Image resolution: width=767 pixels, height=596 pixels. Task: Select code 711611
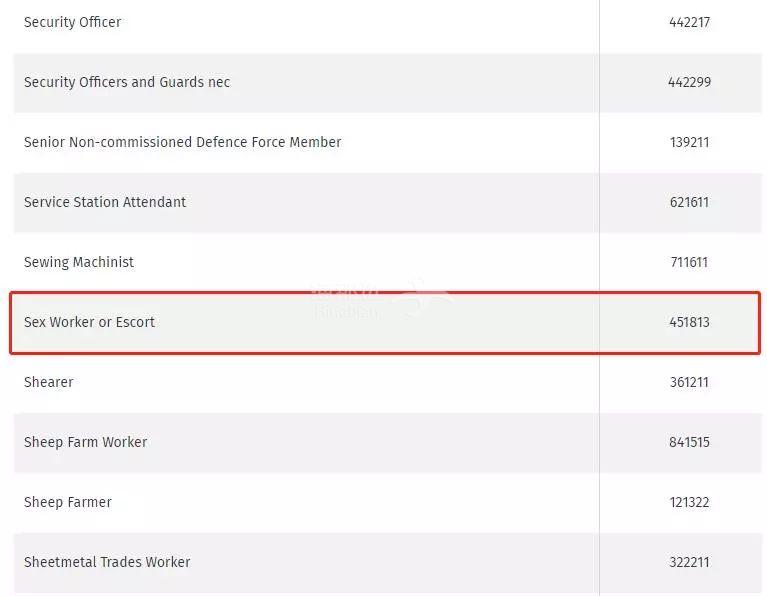[x=689, y=262]
